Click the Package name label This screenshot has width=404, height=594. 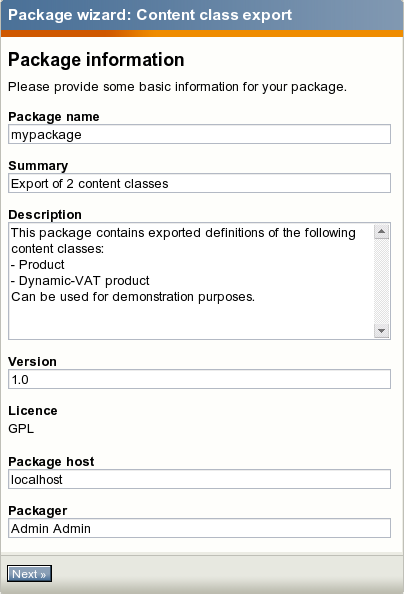(x=54, y=117)
